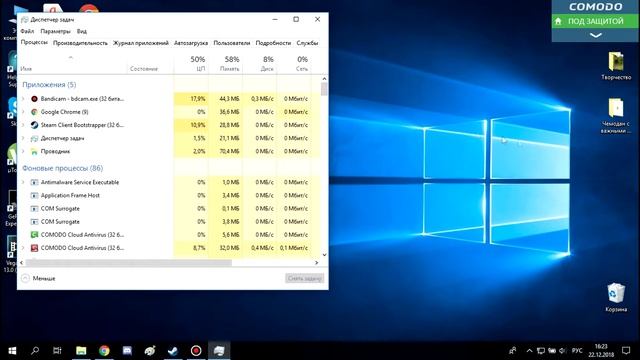Expand the Диспетчер задач process row
This screenshot has width=640, height=360.
coord(23,138)
